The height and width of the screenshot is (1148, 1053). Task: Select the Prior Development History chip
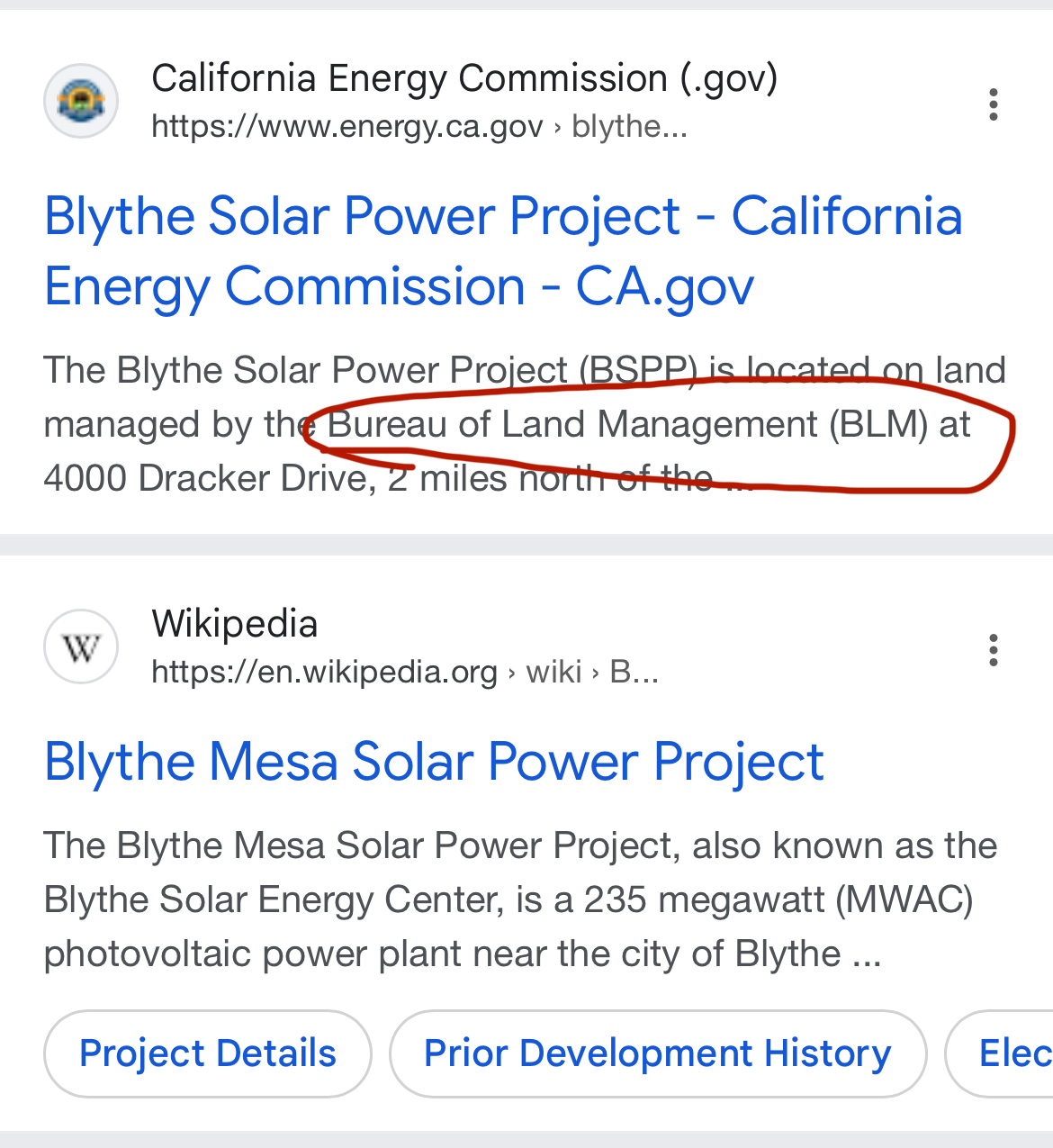tap(658, 1053)
